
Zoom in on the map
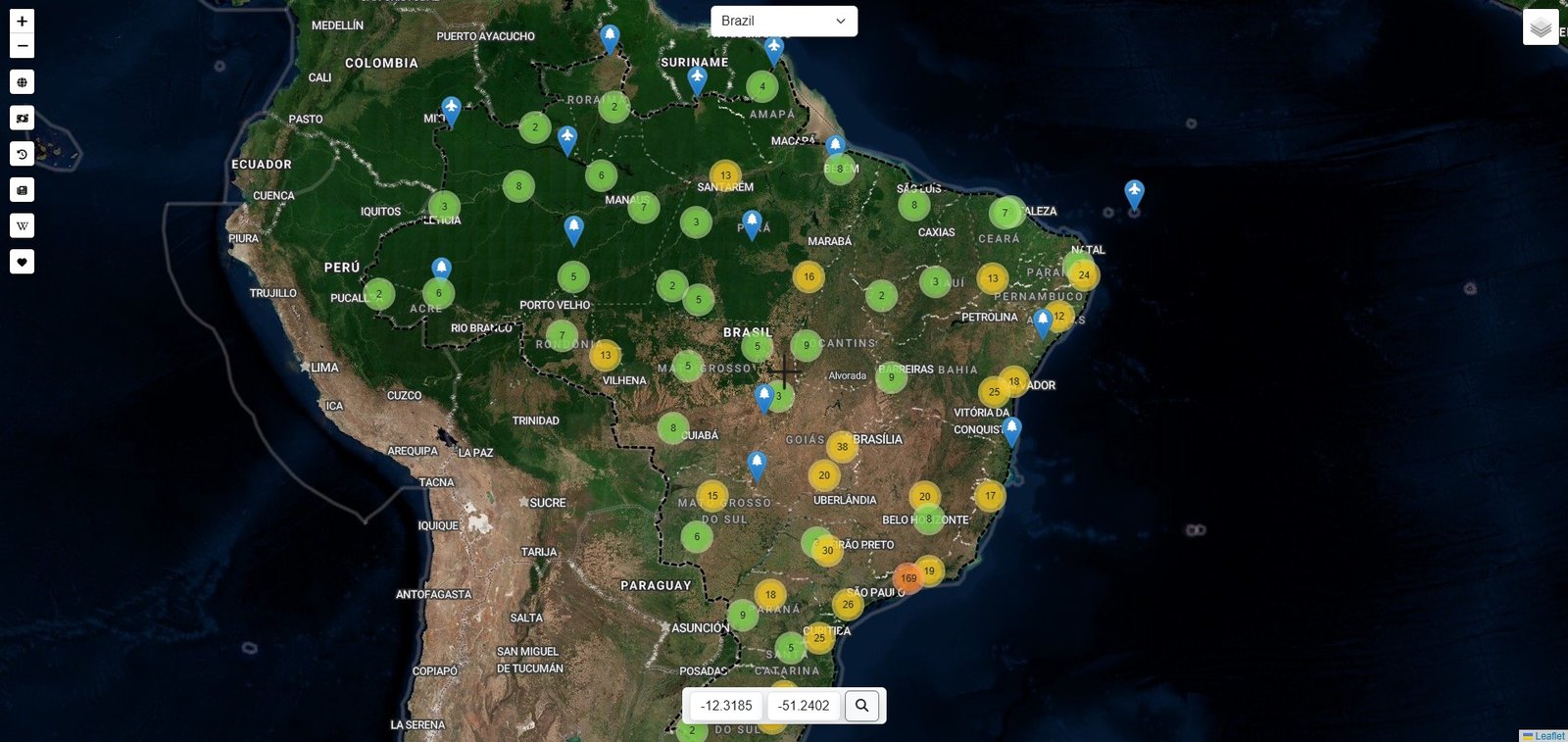[22, 21]
